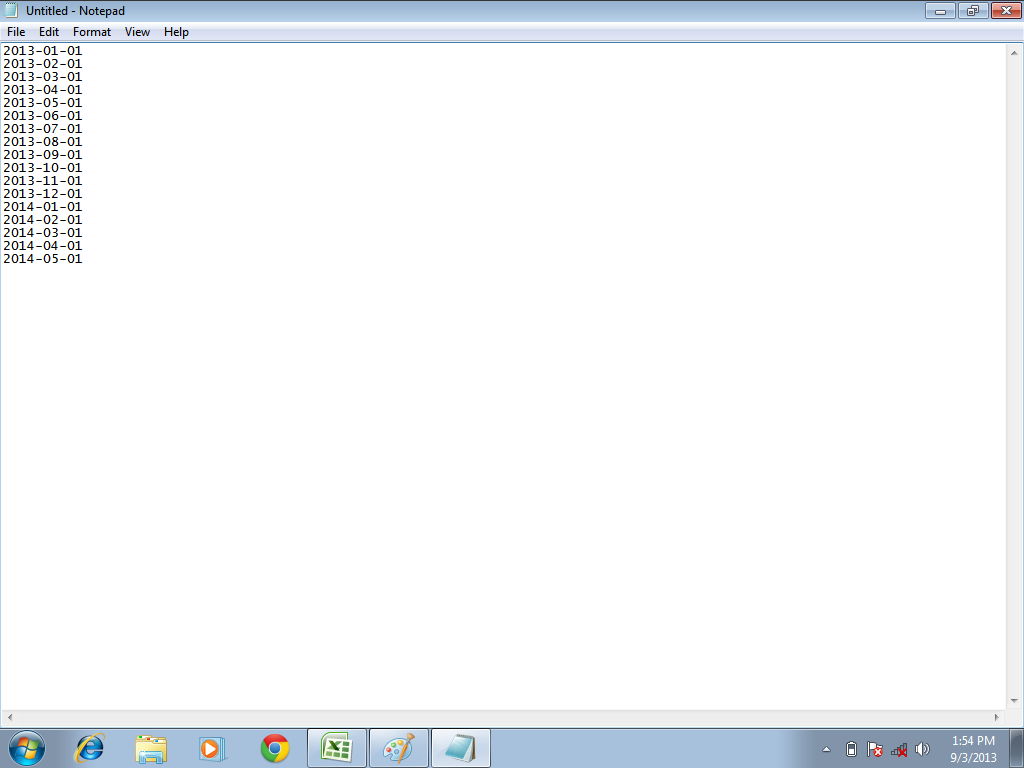
Task: Open the Action Center flag icon
Action: click(874, 749)
